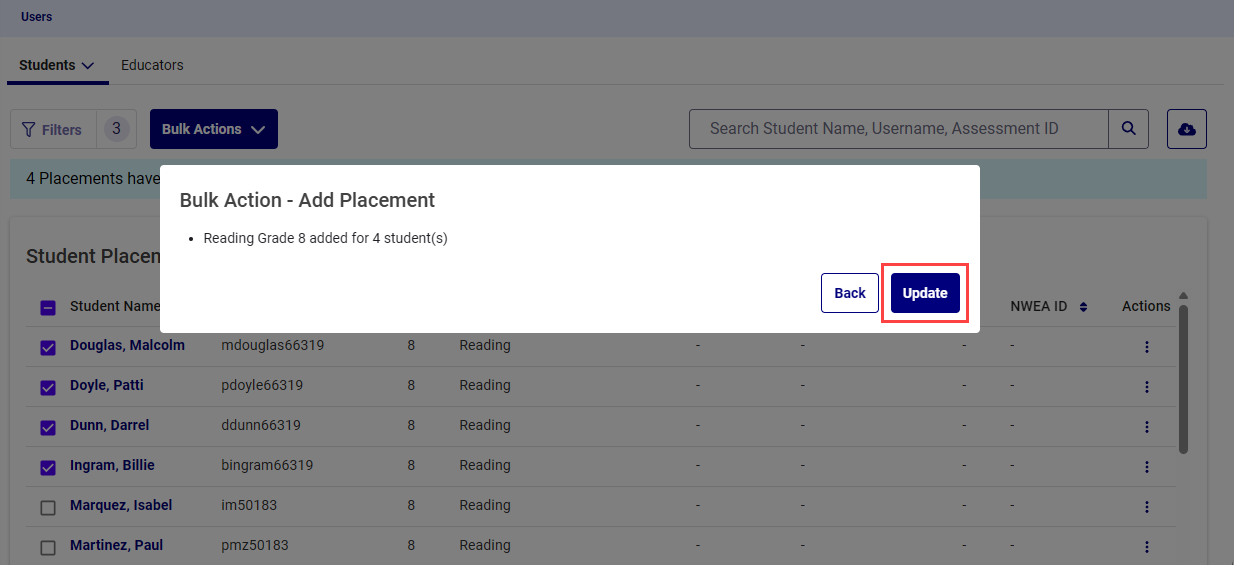
Task: Click the filter count badge 3
Action: click(116, 129)
